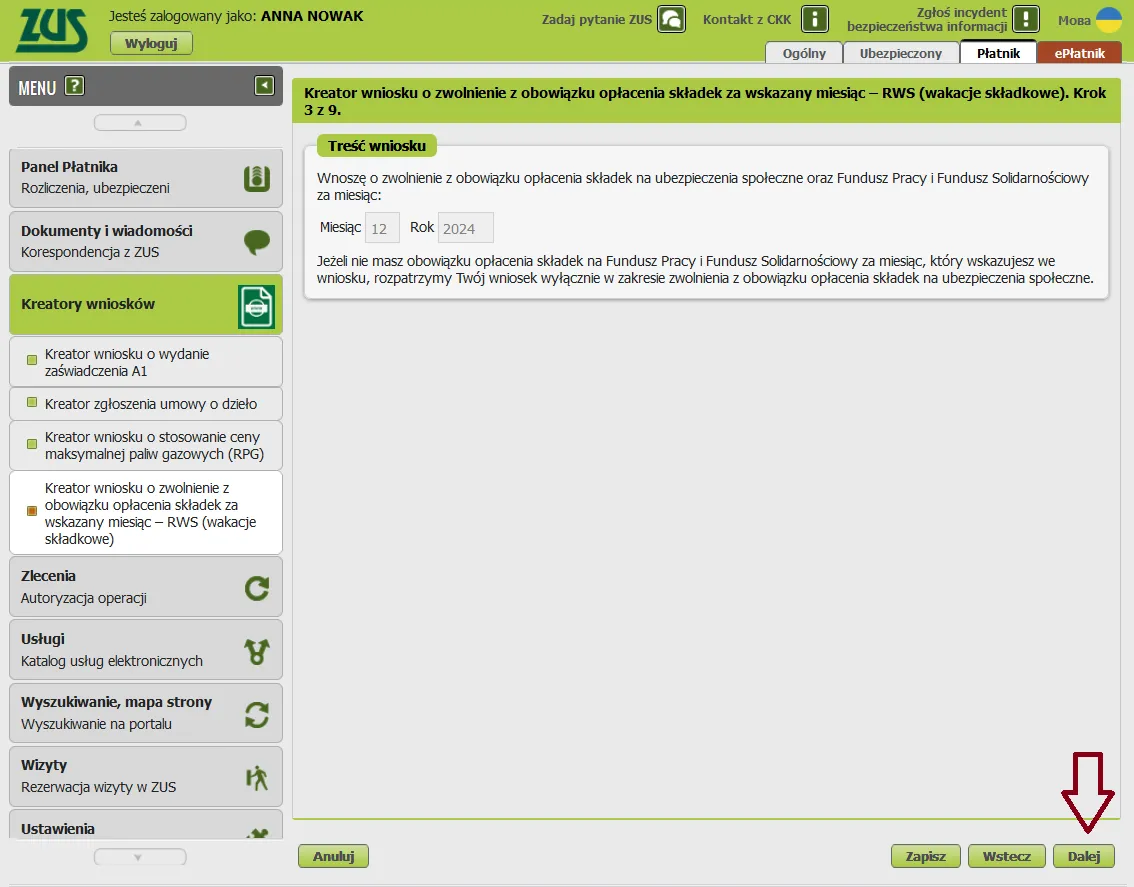
Task: Switch to the Ubezpieczony tab
Action: [900, 53]
